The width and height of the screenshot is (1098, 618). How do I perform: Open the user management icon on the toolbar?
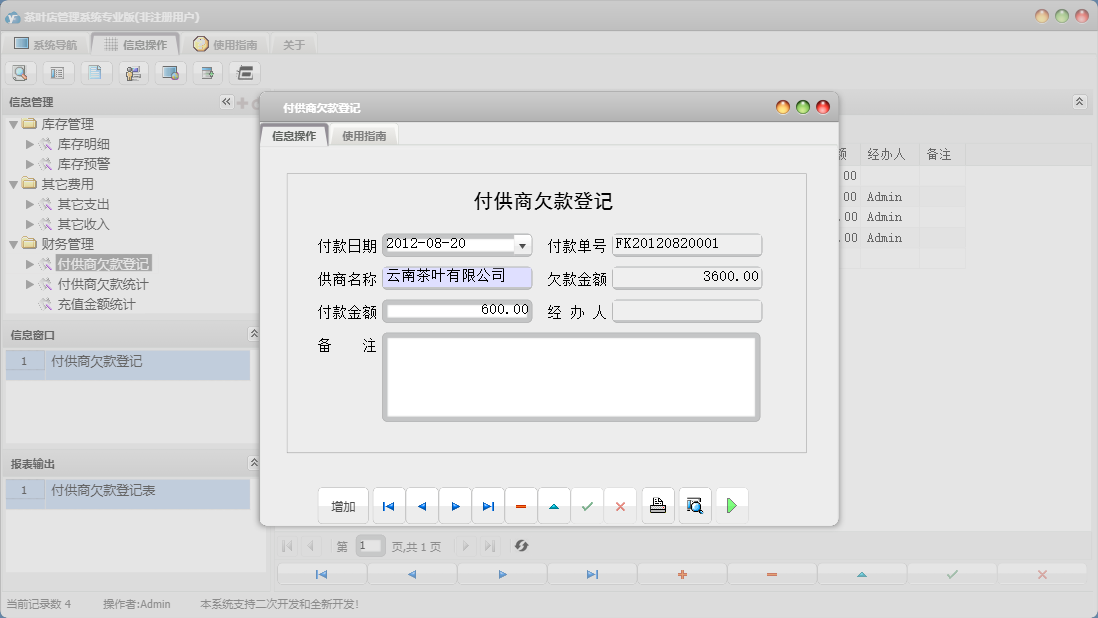pyautogui.click(x=133, y=72)
